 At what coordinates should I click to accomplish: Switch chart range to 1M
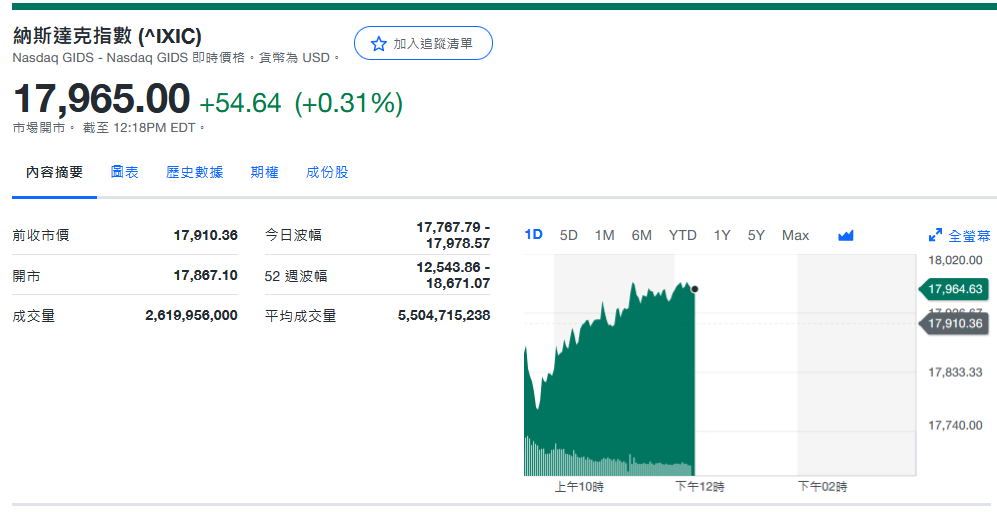[604, 235]
